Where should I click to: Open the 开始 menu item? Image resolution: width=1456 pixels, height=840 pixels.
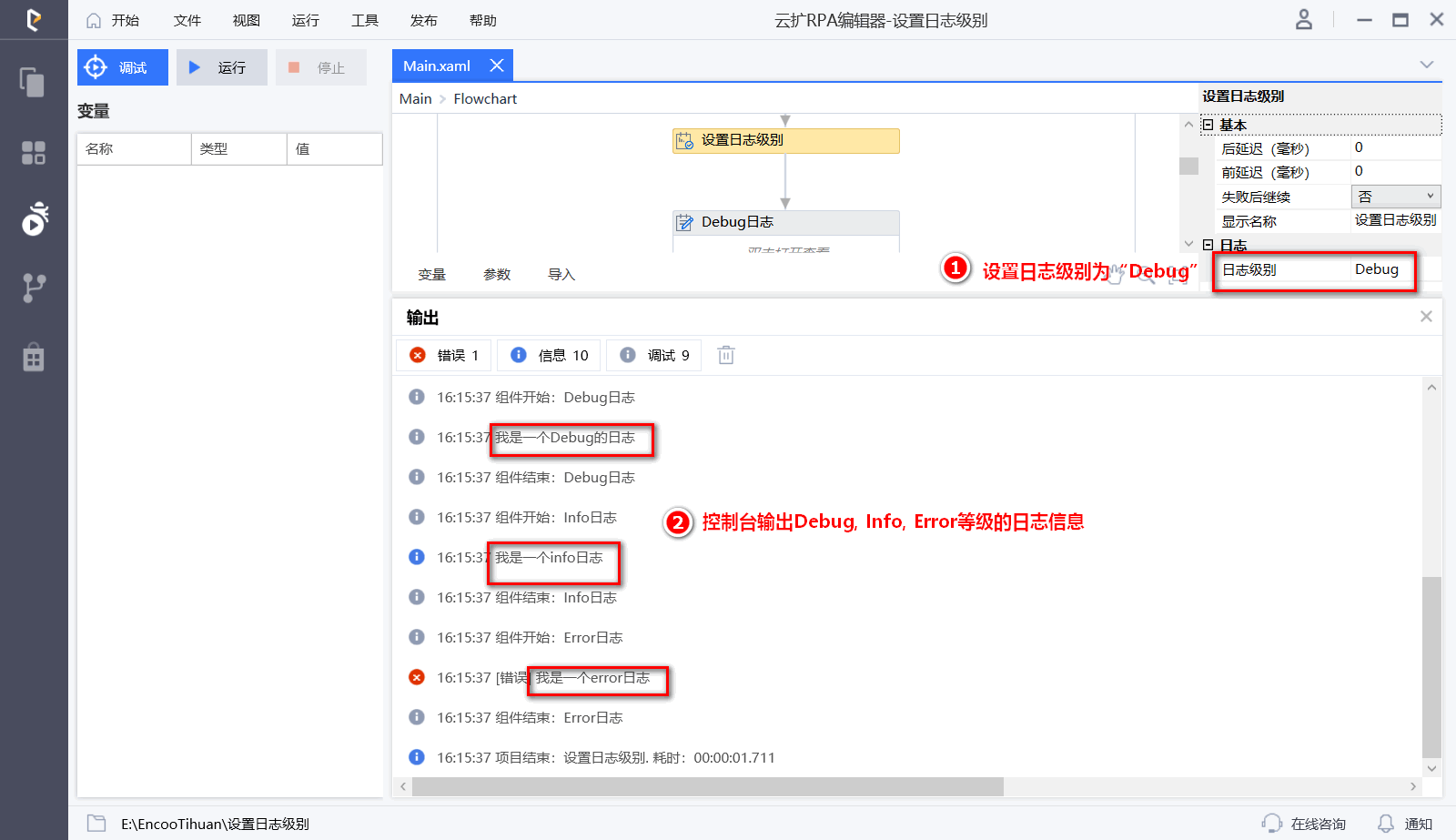pos(126,20)
